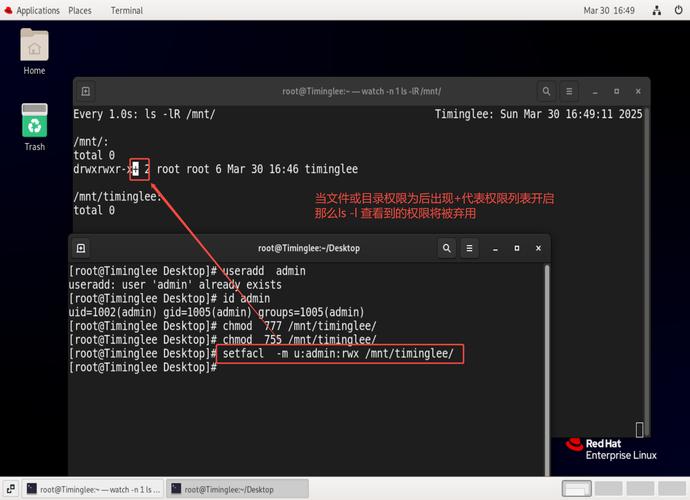
Task: Click the '/mnt/:' directory heading
Action: coord(91,142)
